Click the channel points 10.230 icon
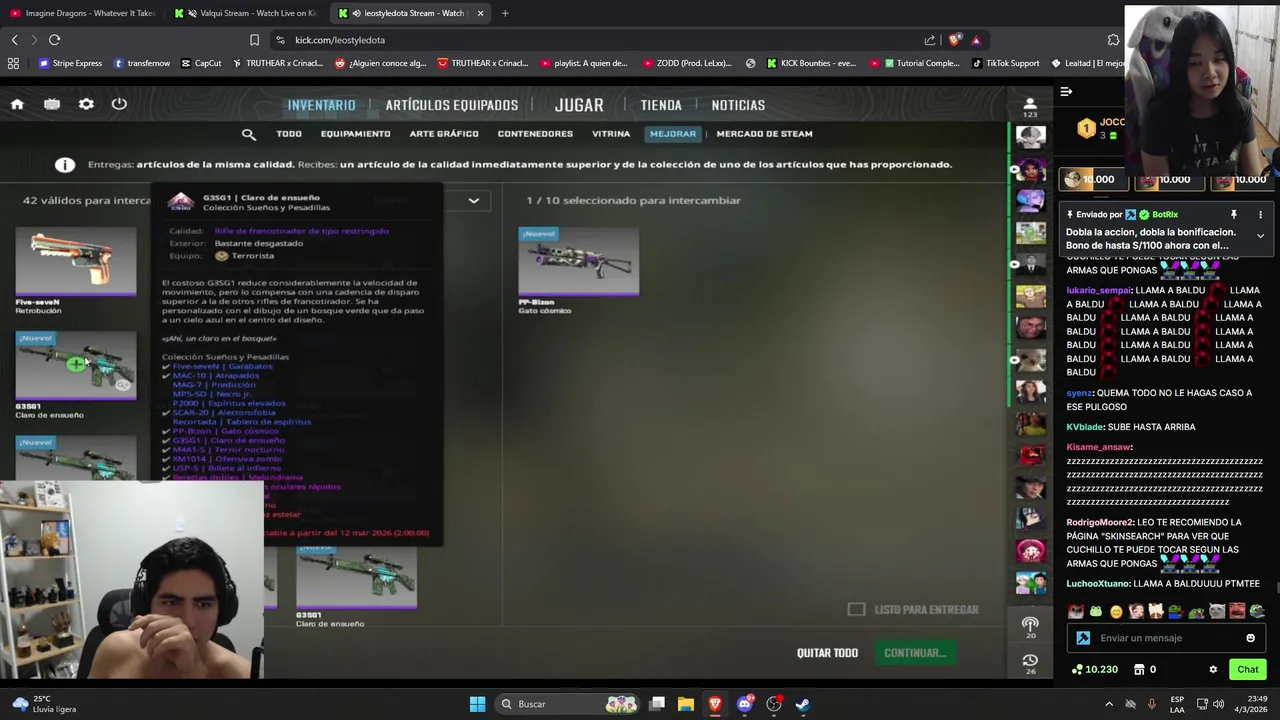 point(1094,670)
